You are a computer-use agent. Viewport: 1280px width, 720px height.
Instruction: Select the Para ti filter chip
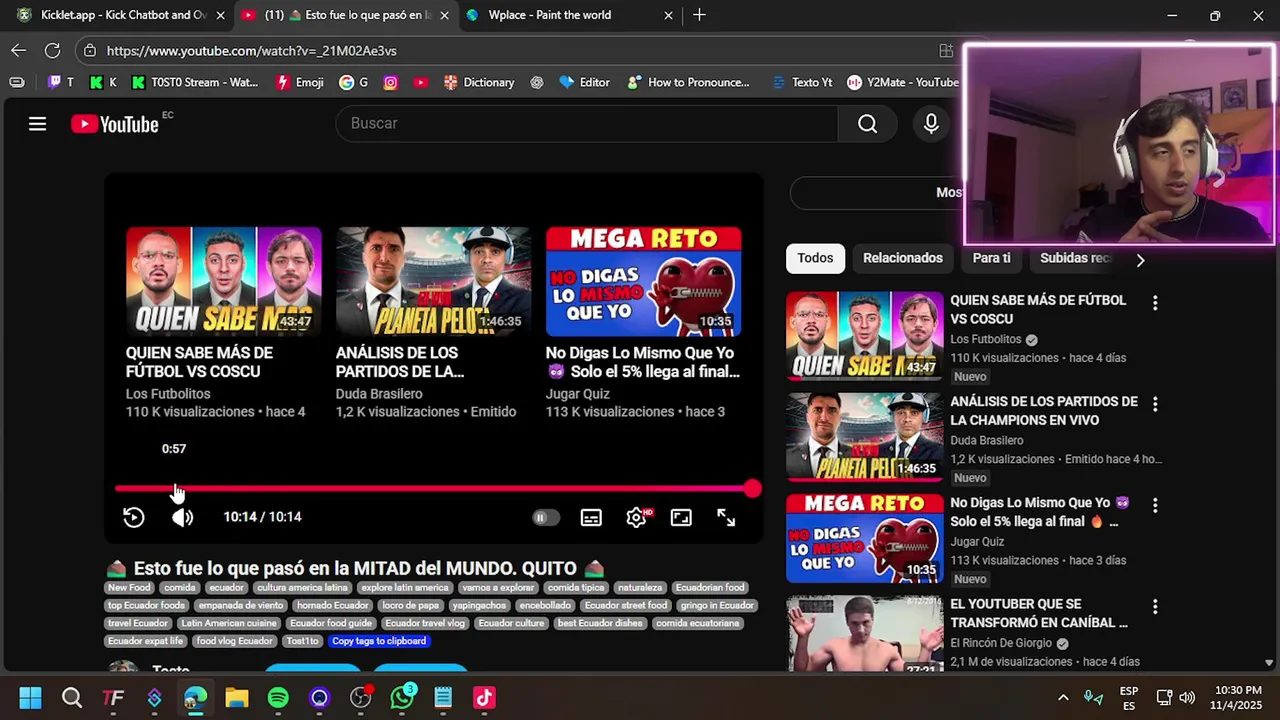(x=992, y=258)
